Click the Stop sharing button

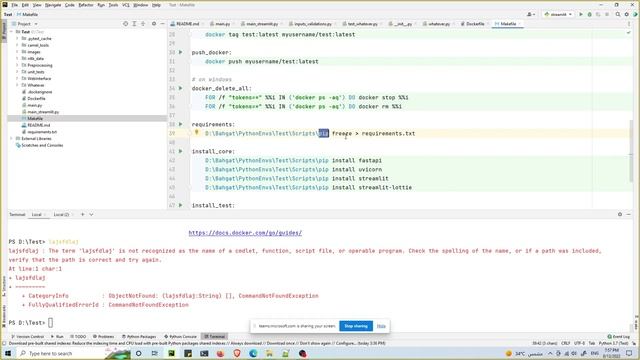[356, 326]
